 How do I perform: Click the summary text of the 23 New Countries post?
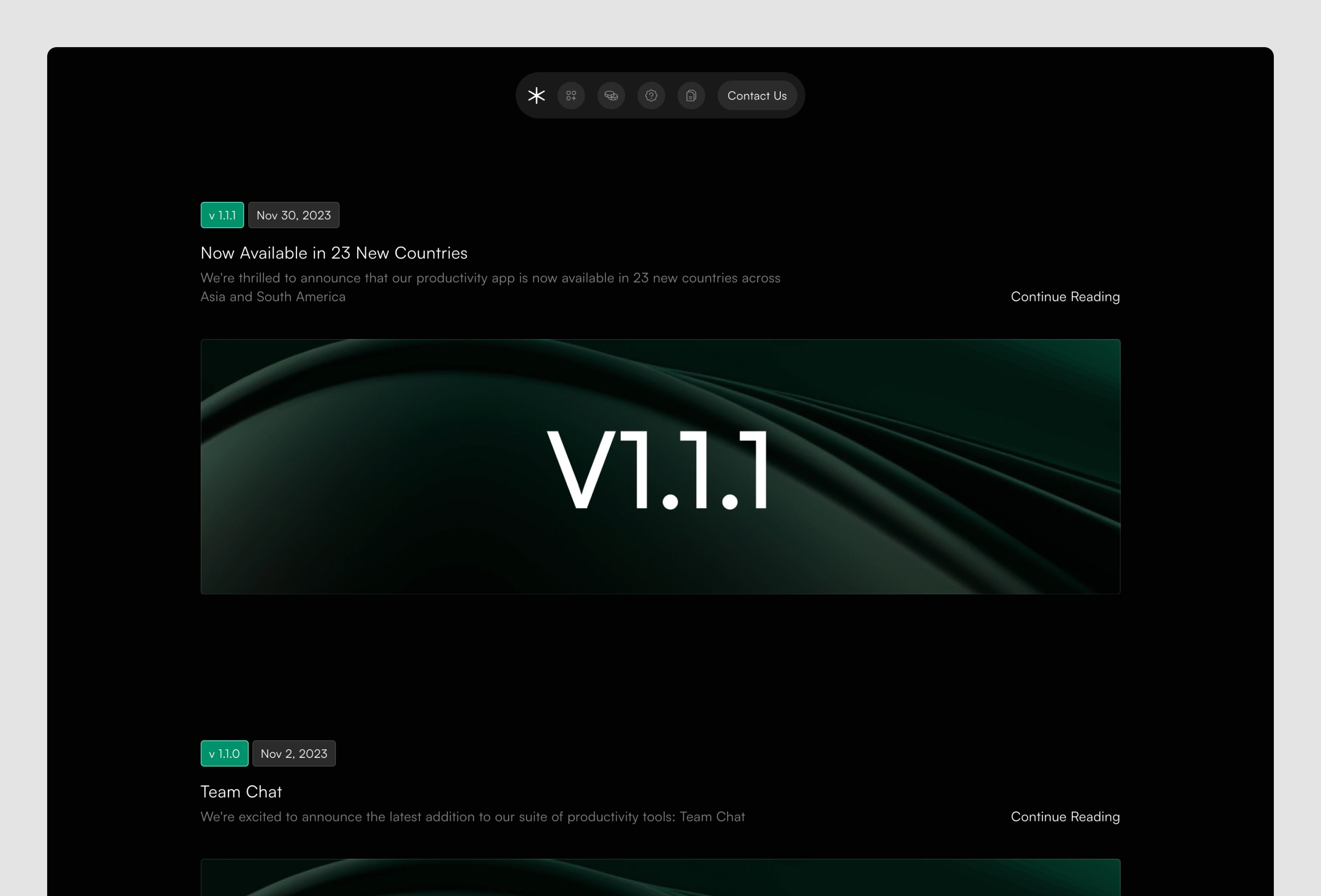coord(490,287)
